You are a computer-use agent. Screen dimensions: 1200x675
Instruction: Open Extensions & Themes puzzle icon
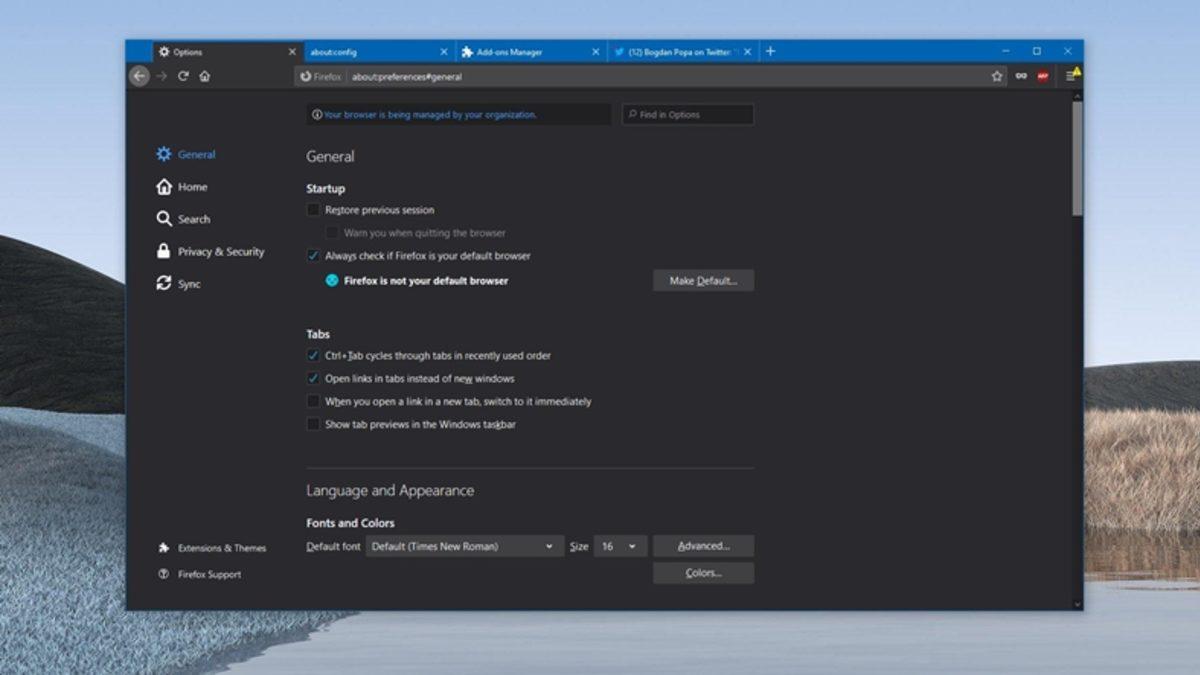pyautogui.click(x=162, y=547)
